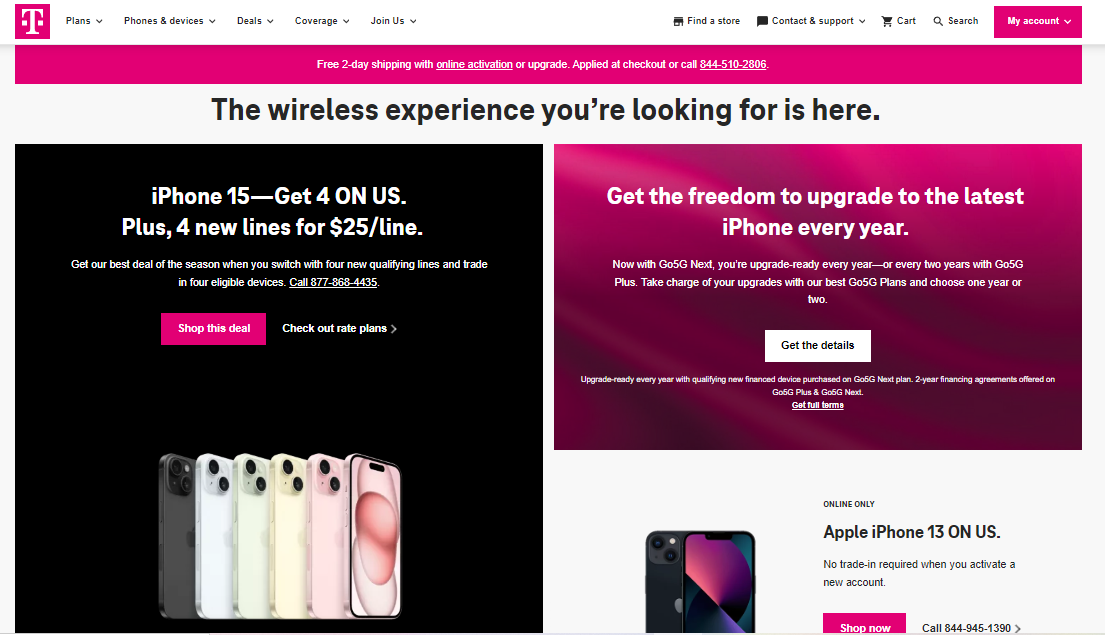Call 844-510-2806 via the banner link

[733, 64]
